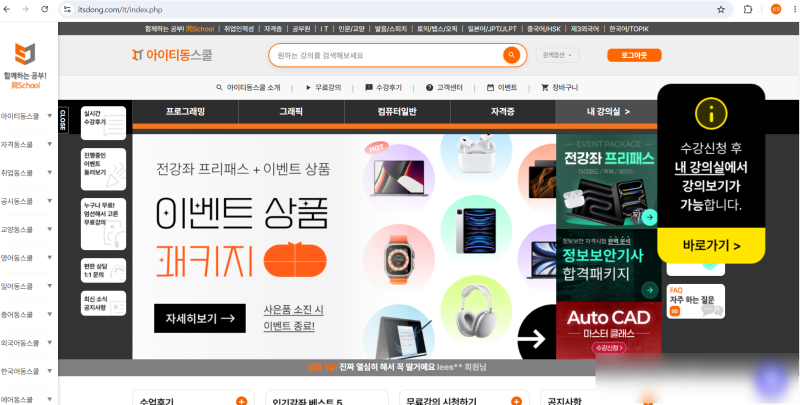This screenshot has width=800, height=405.
Task: Click the browser address bar URL
Action: pyautogui.click(x=120, y=9)
